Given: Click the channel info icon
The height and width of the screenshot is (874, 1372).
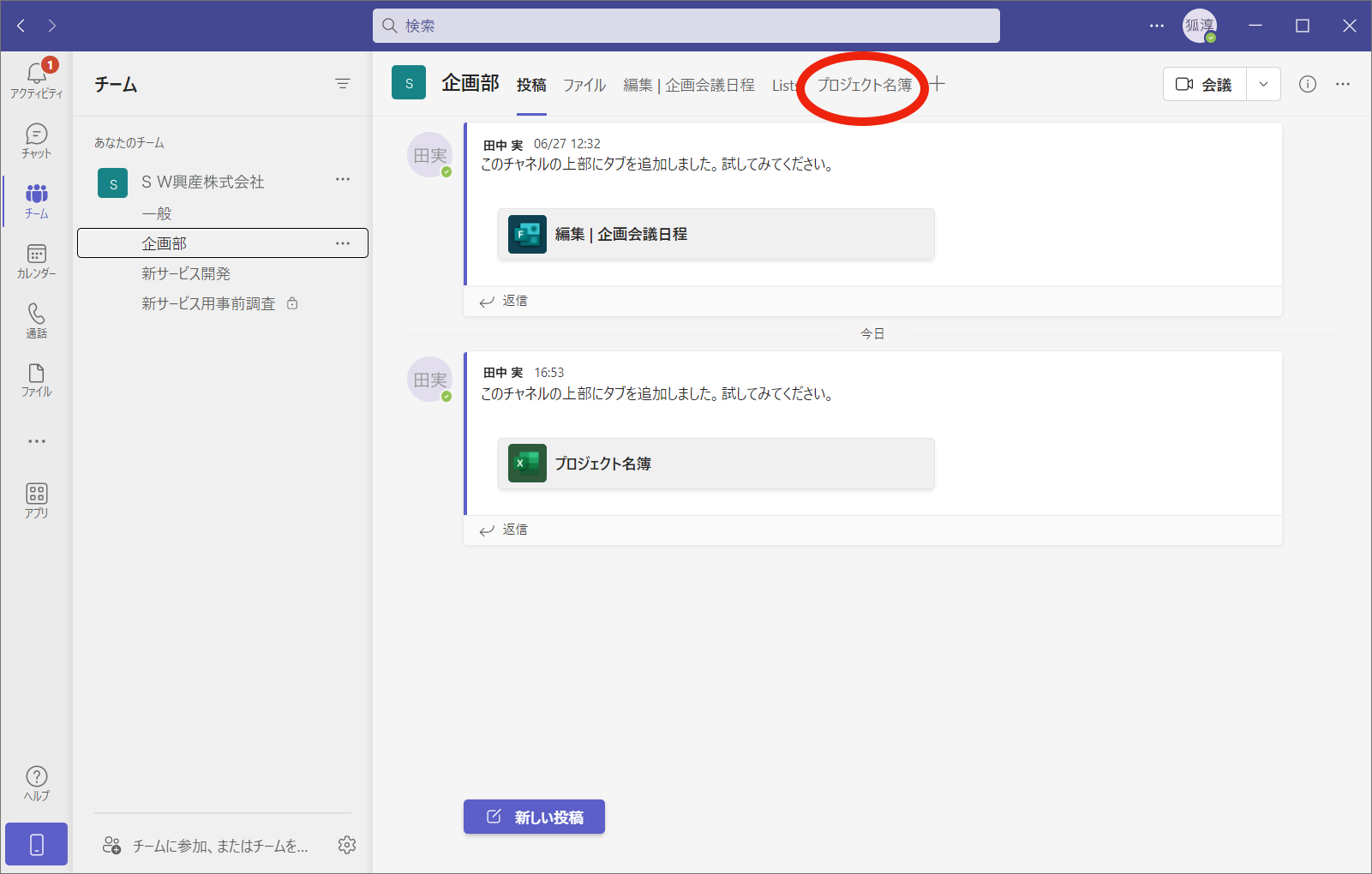Looking at the screenshot, I should pos(1308,84).
